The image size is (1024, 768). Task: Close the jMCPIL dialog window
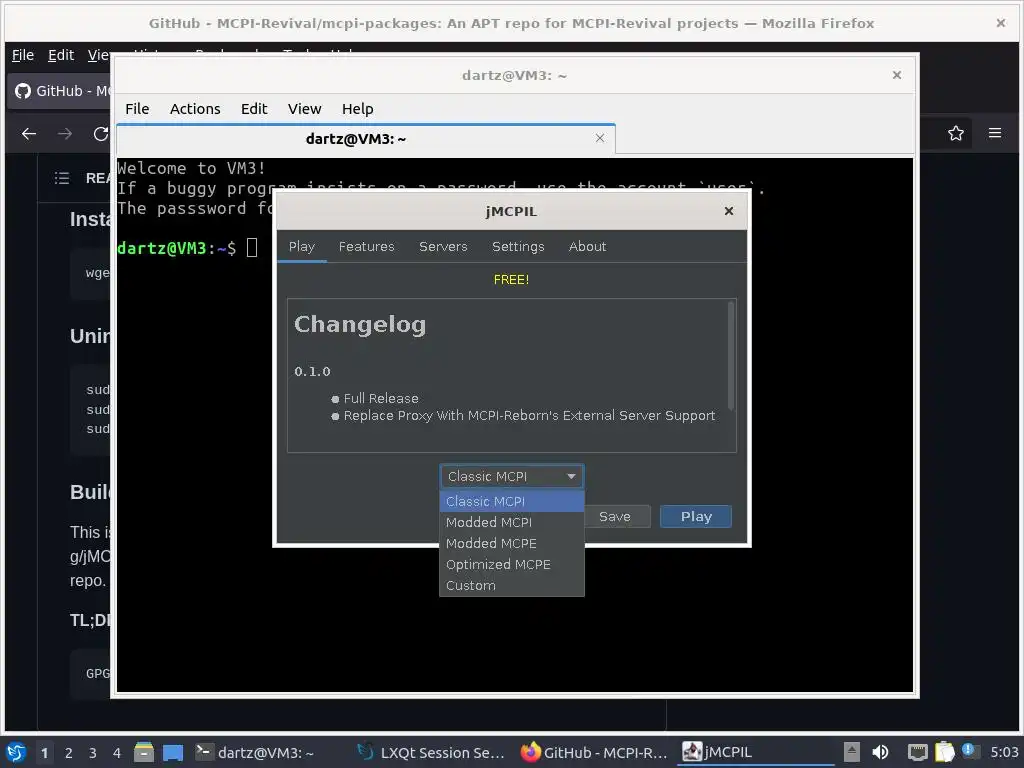729,211
